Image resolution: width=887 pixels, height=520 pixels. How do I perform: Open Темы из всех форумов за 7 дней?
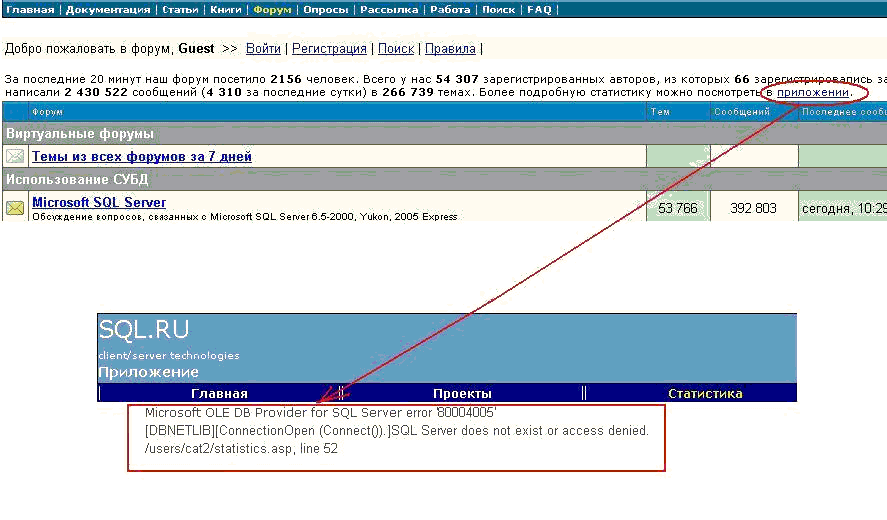(x=142, y=156)
